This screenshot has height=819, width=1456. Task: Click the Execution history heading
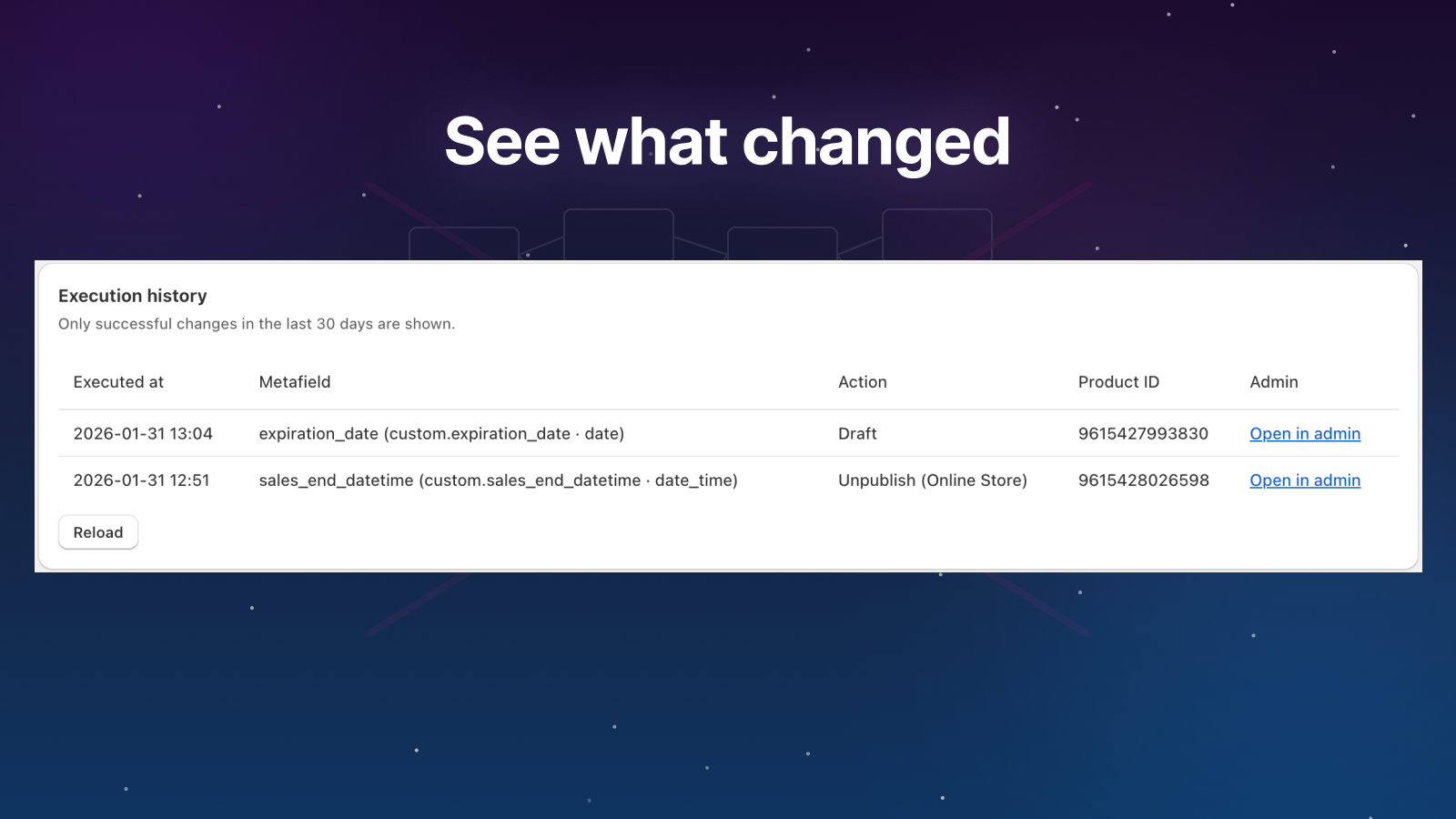[x=133, y=296]
